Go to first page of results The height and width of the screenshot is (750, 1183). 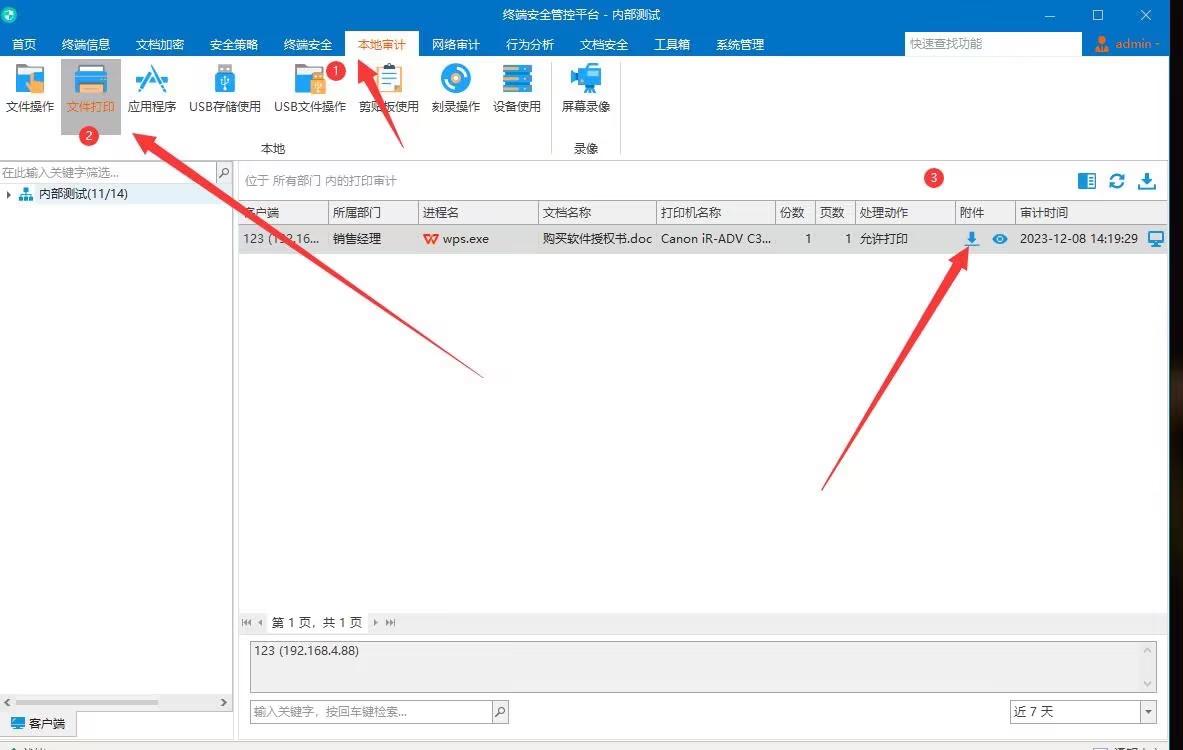click(x=247, y=622)
